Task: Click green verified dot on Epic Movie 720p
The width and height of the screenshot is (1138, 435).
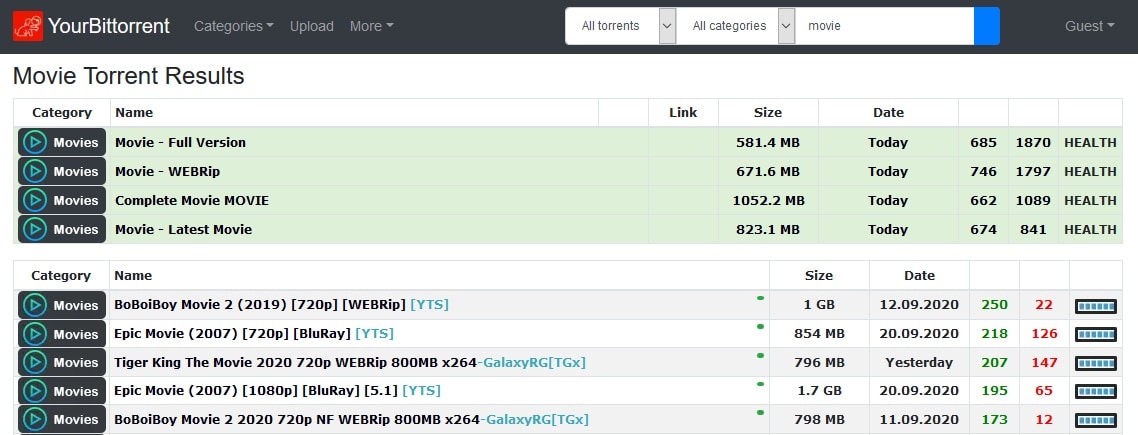Action: tap(760, 327)
